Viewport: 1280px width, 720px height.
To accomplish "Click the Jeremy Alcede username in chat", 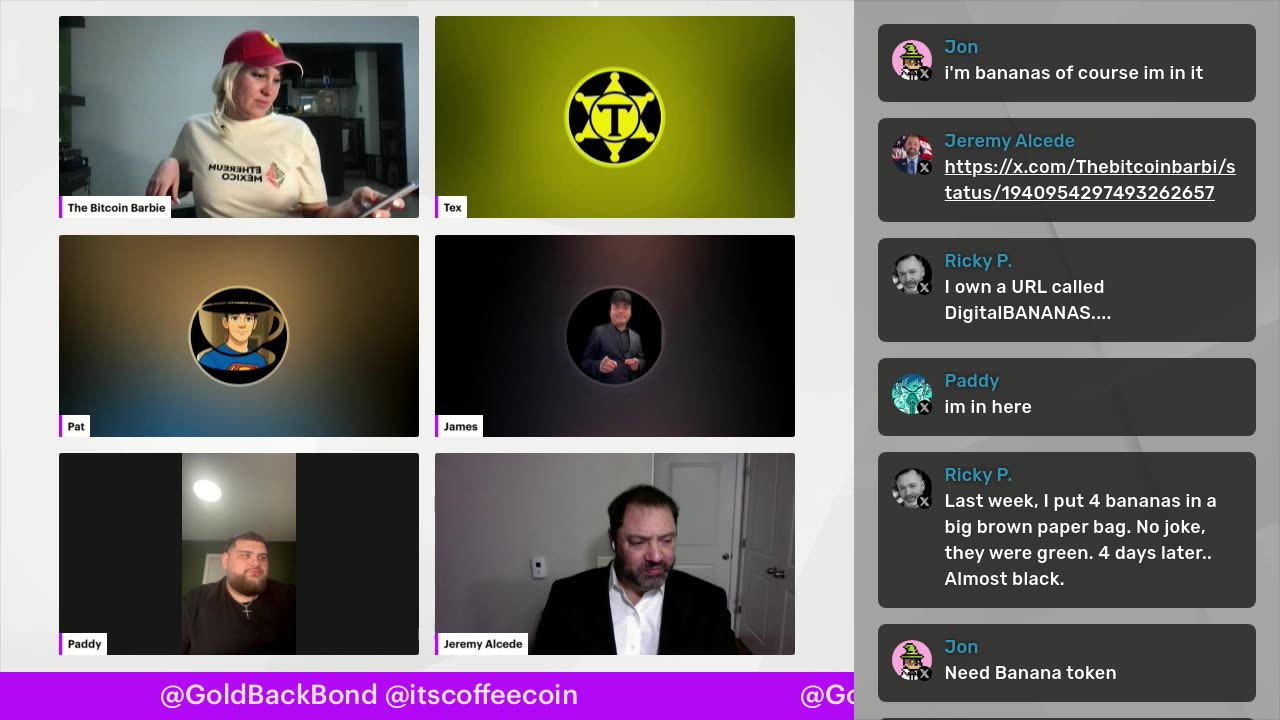I will click(1009, 141).
